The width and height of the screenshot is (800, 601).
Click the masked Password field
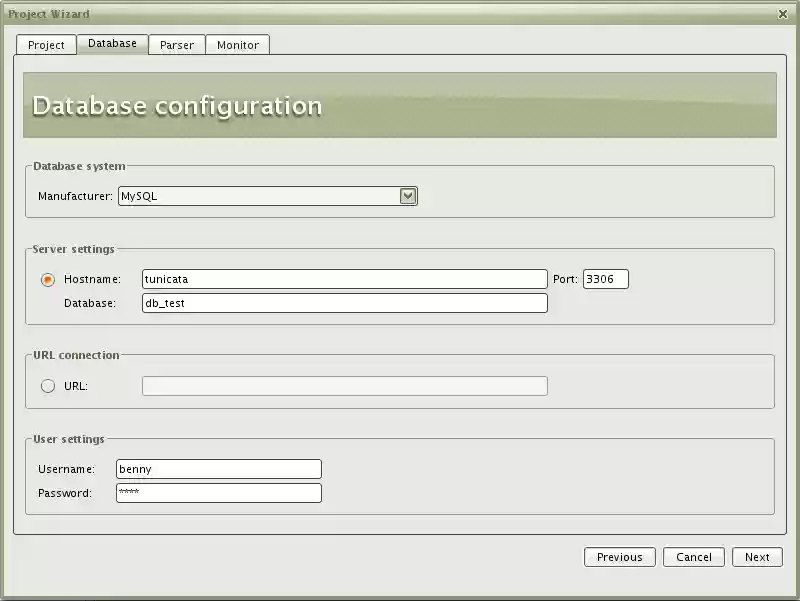[x=218, y=492]
